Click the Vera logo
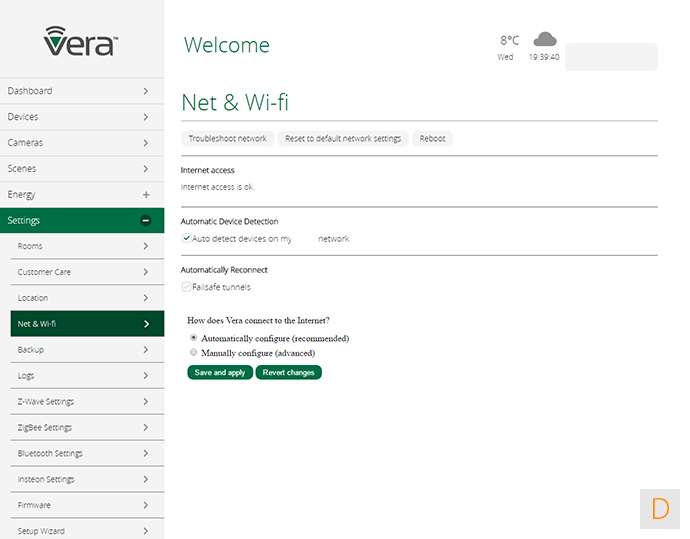 81,41
